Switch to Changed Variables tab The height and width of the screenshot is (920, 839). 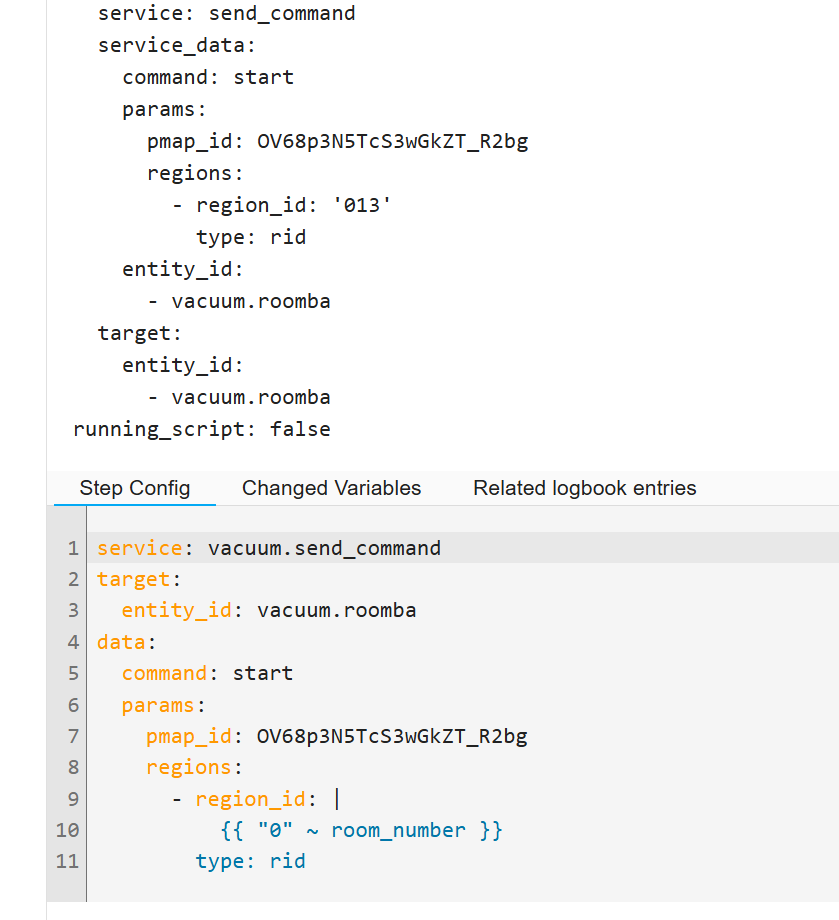(331, 488)
